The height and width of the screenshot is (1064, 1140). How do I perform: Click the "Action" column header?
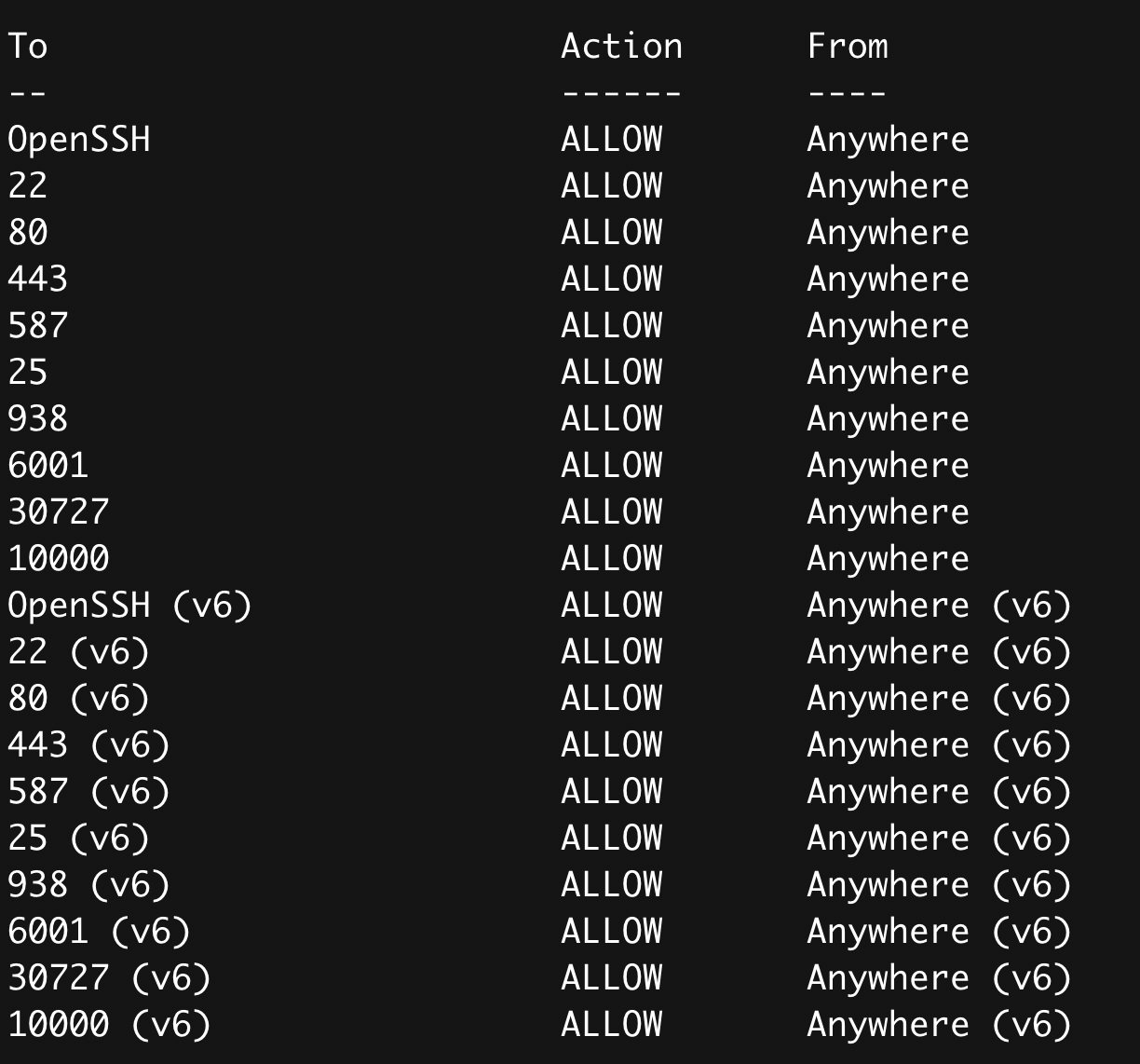coord(621,46)
